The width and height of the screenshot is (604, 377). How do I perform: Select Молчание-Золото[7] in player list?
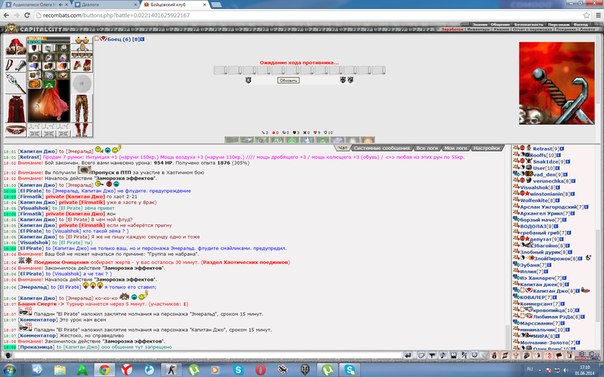(547, 342)
